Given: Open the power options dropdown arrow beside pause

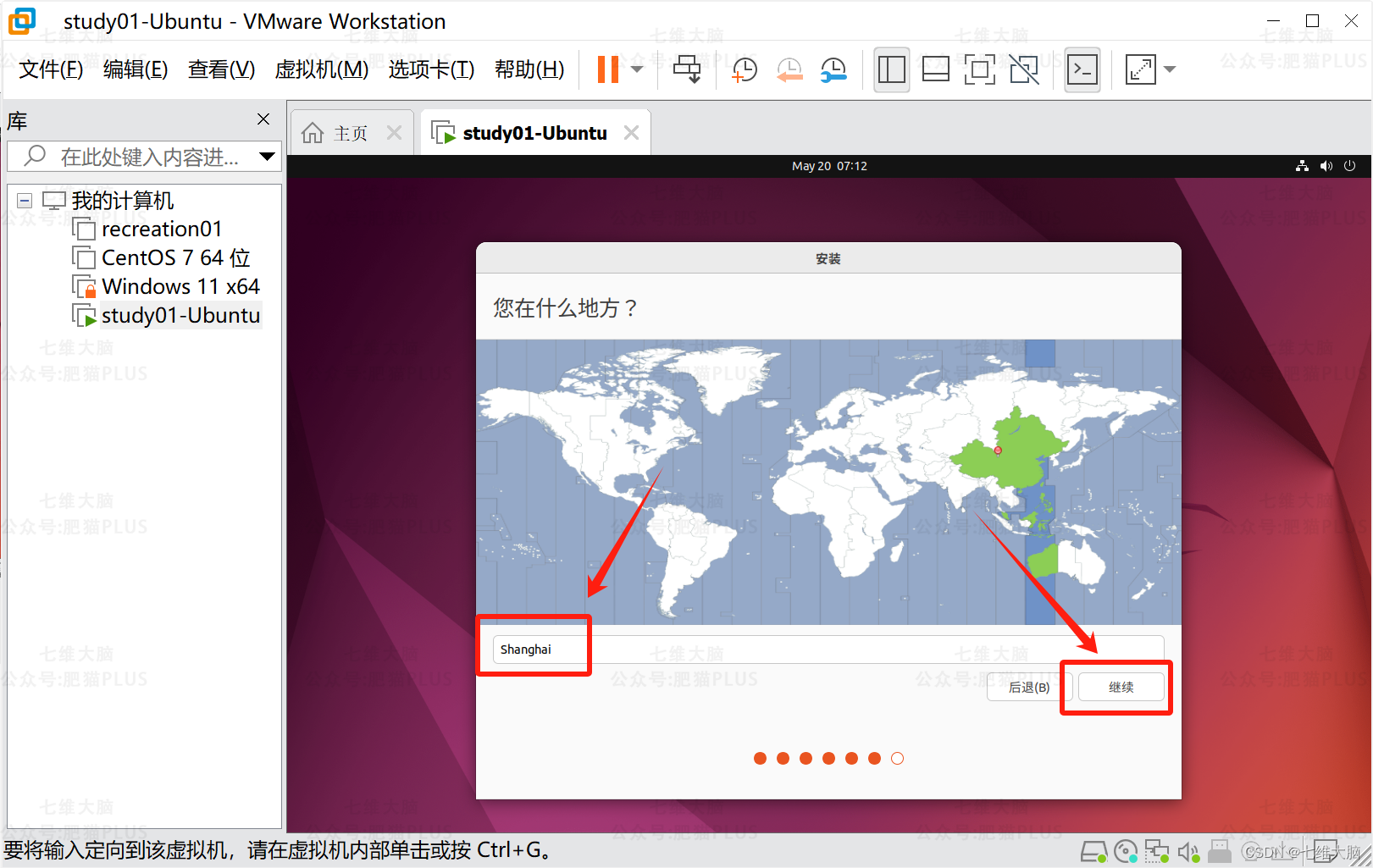Looking at the screenshot, I should click(x=637, y=69).
